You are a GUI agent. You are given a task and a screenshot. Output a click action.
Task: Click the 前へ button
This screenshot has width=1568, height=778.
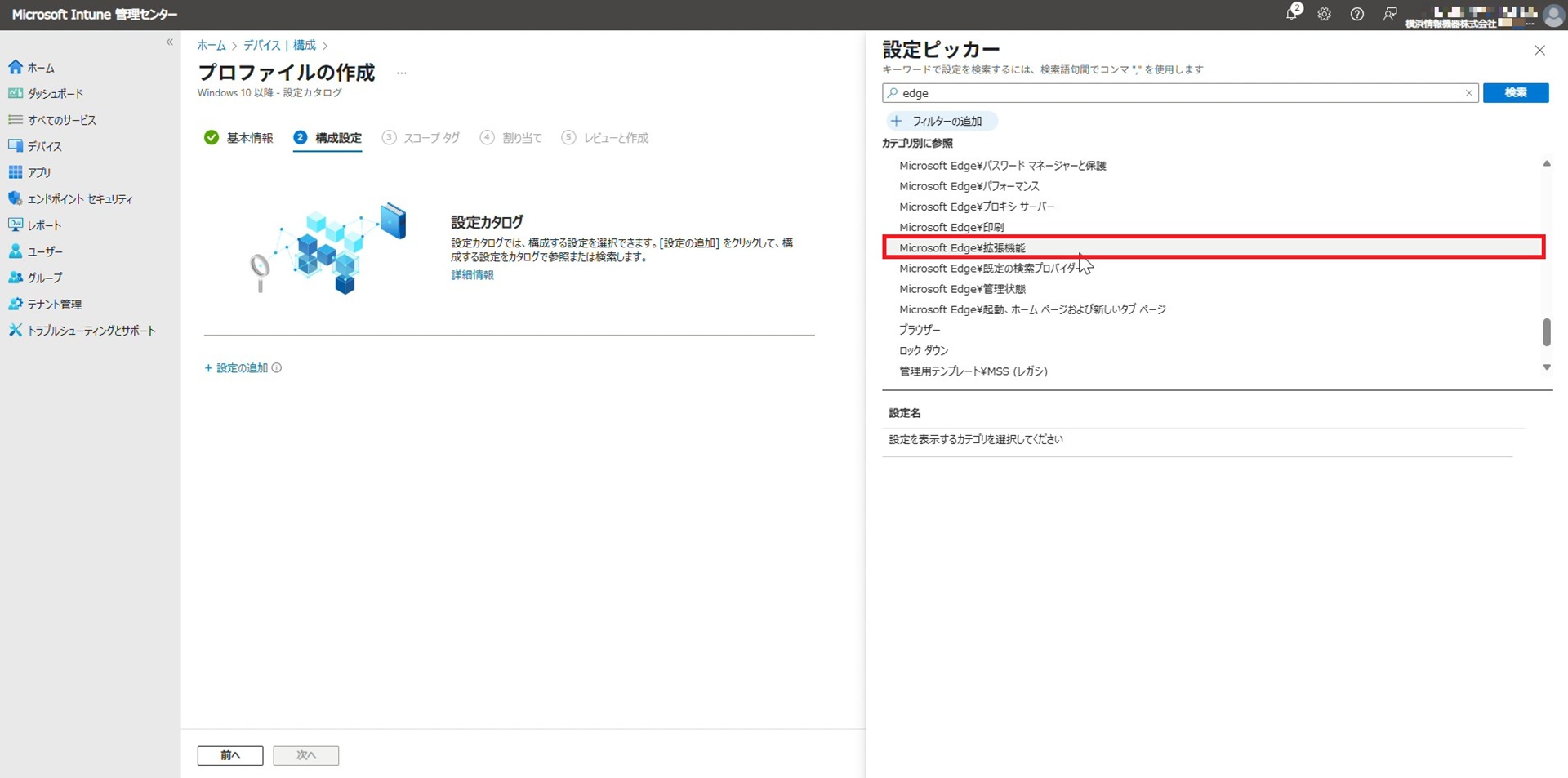tap(230, 755)
